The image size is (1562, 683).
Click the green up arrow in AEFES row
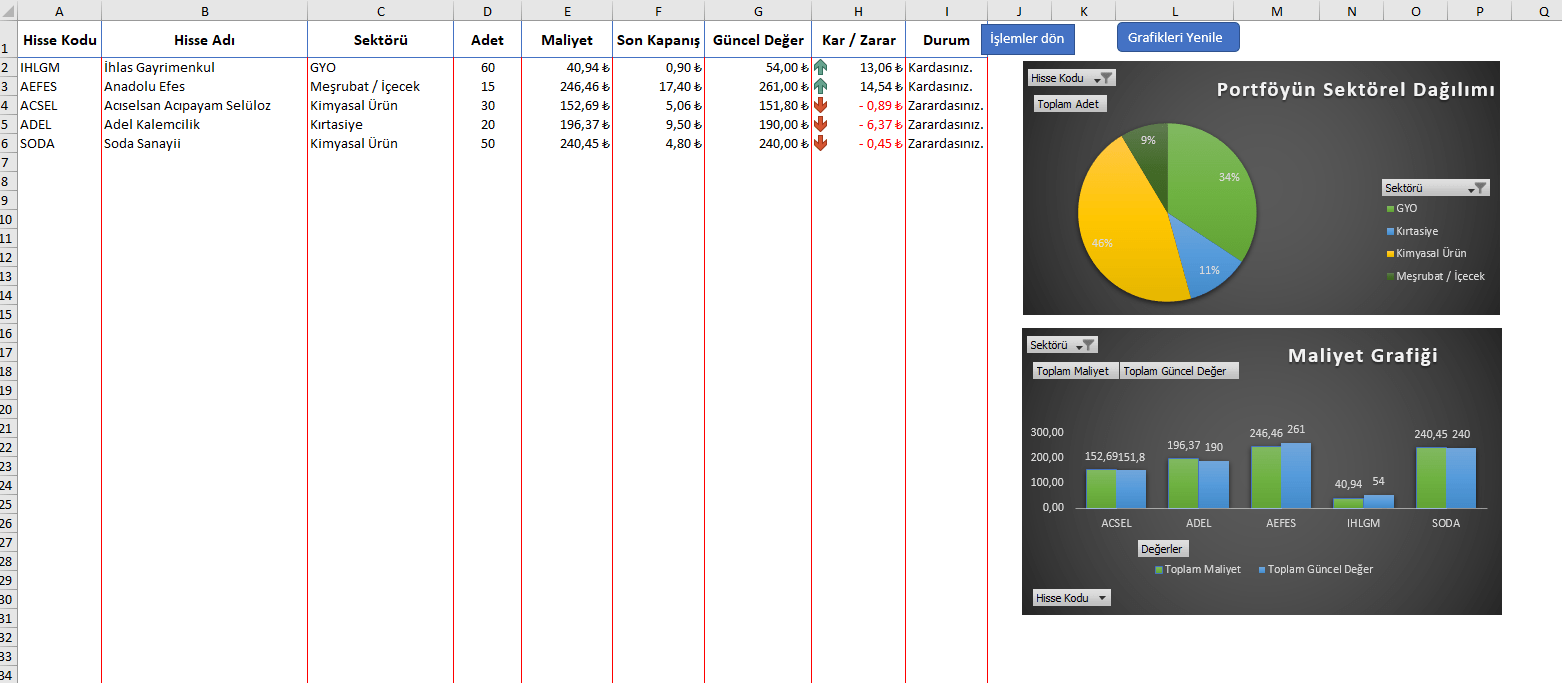(821, 87)
